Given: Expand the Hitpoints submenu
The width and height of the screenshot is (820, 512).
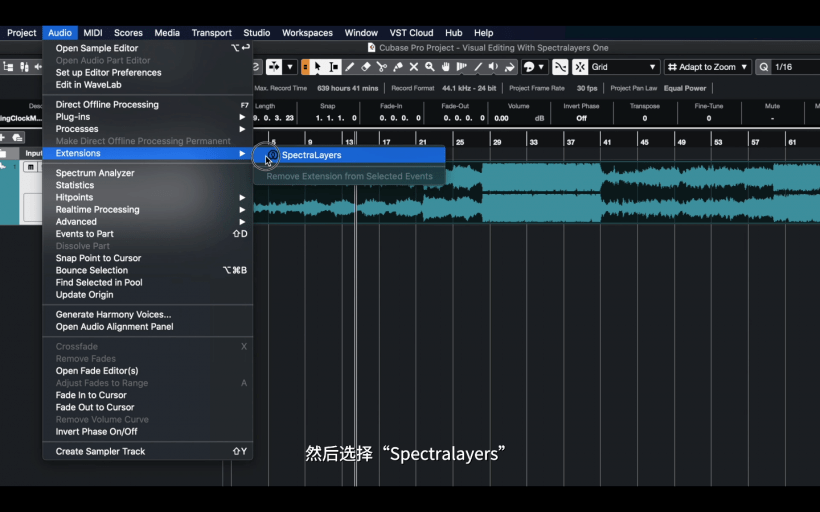Looking at the screenshot, I should pos(149,197).
